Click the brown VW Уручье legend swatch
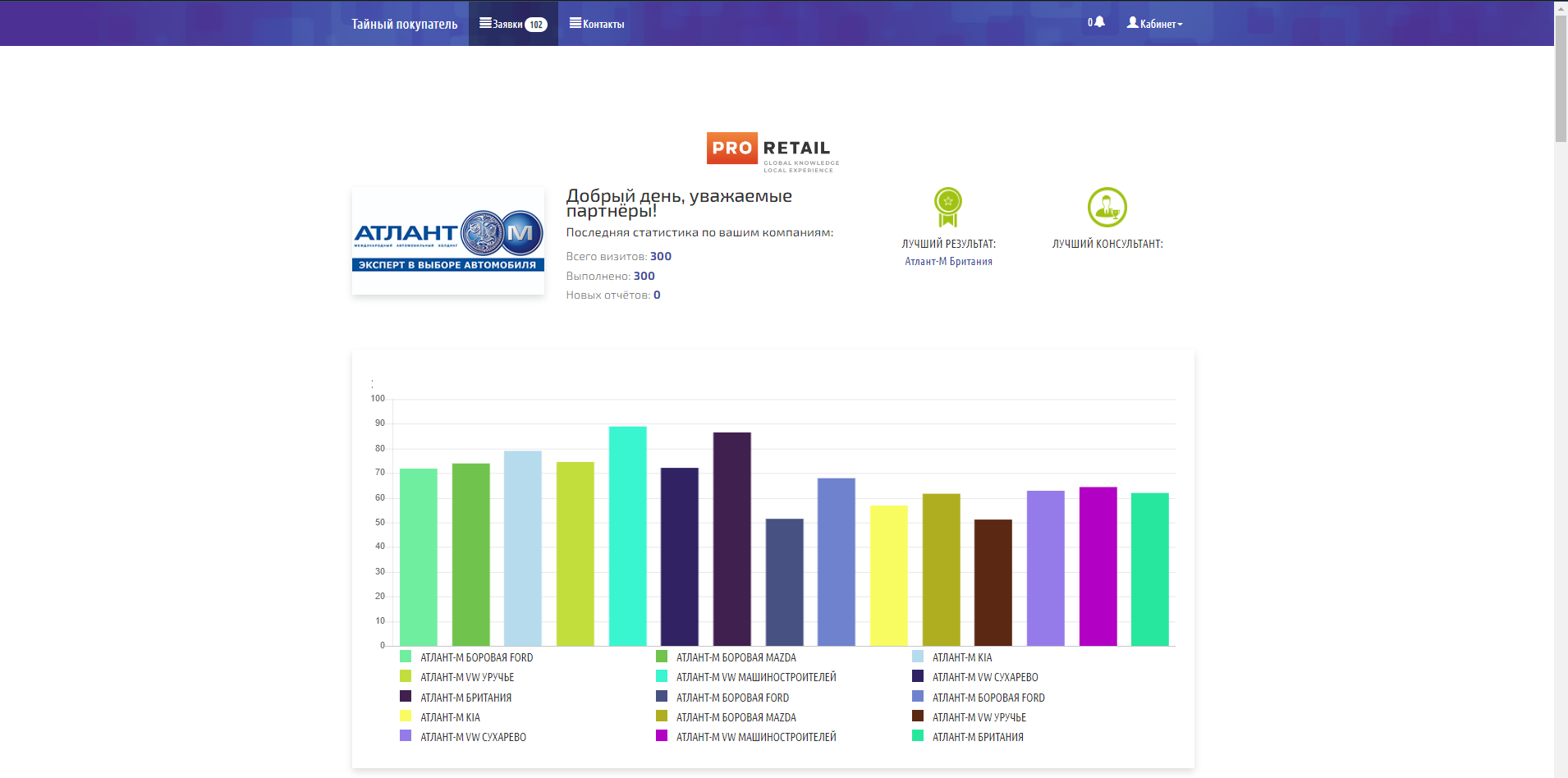The width and height of the screenshot is (1568, 778). [x=918, y=716]
